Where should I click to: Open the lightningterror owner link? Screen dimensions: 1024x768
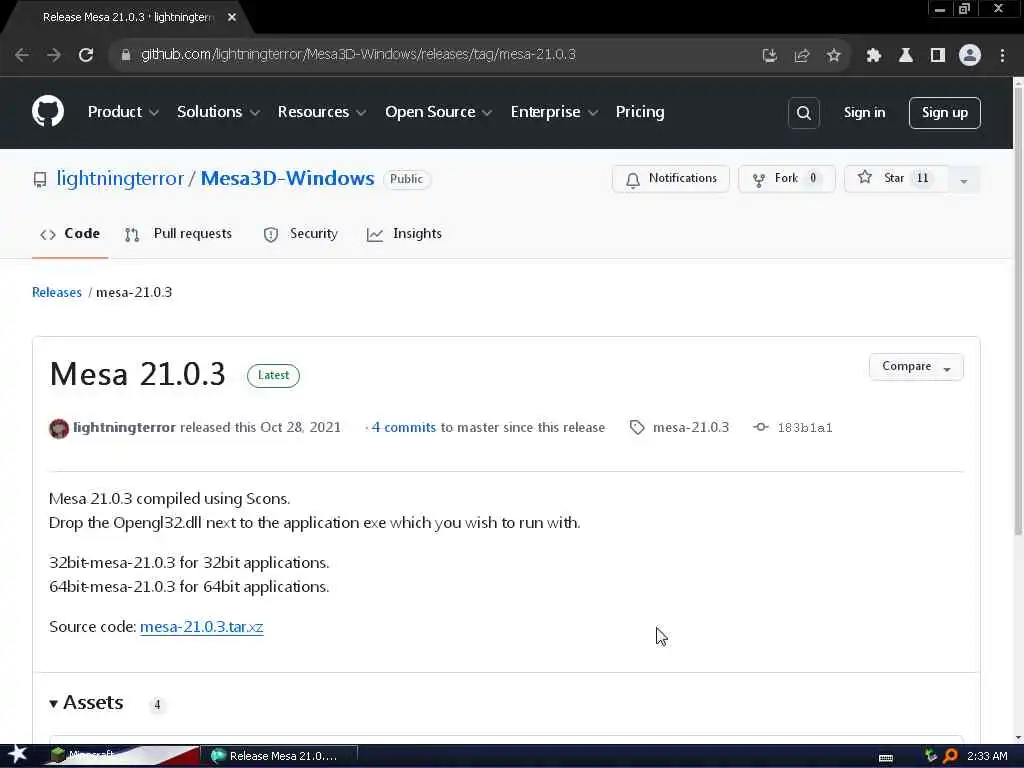click(120, 178)
